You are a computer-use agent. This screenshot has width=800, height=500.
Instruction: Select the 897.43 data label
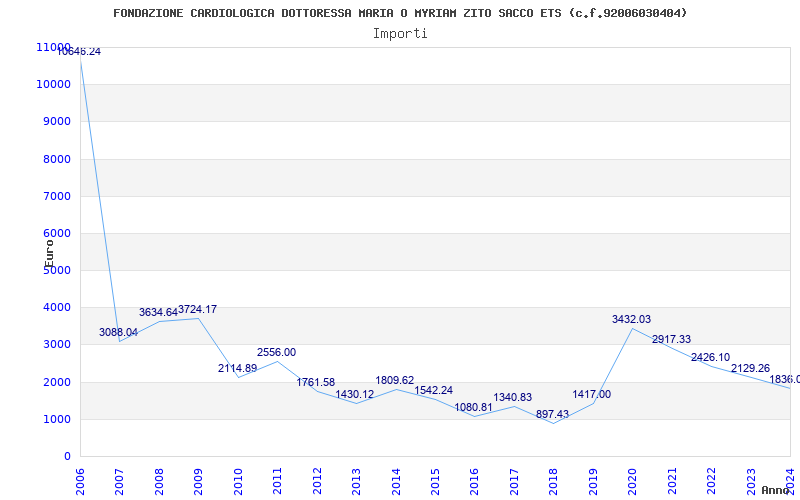[553, 414]
